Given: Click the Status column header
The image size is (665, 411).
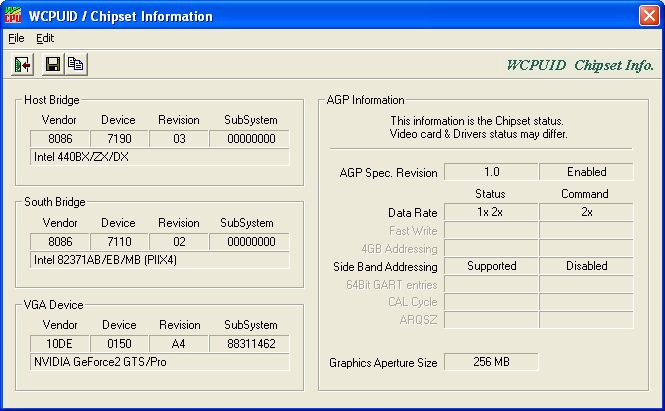Looking at the screenshot, I should (x=490, y=194).
